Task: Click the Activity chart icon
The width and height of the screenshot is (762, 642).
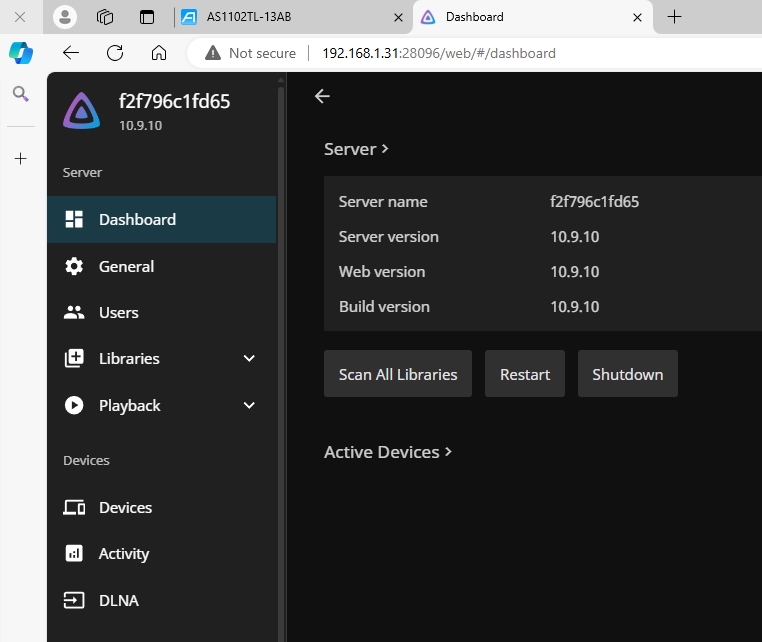Action: [74, 554]
